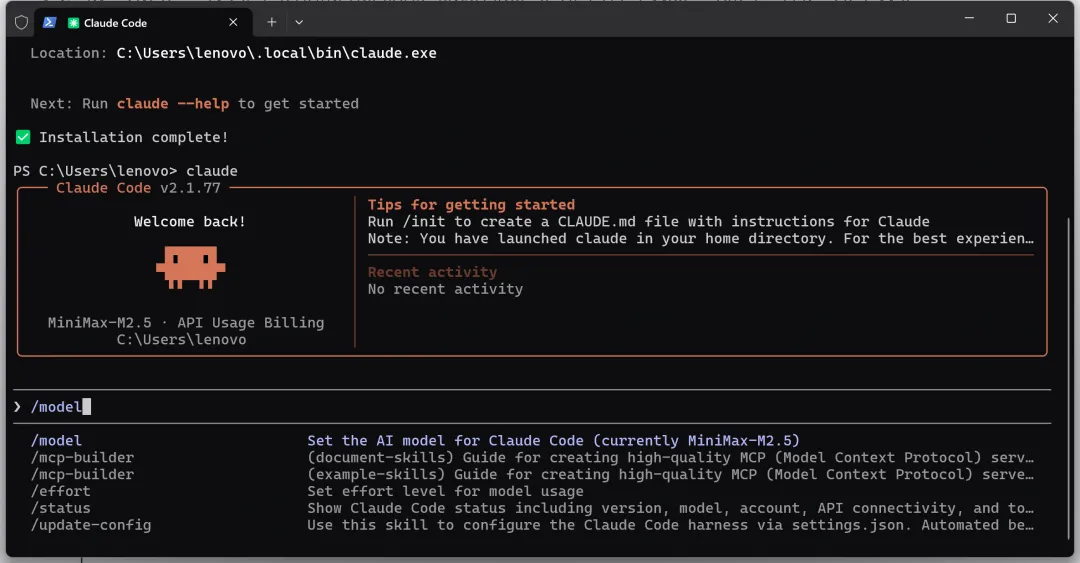The width and height of the screenshot is (1080, 563).
Task: Select the /model command suggestion
Action: point(56,441)
